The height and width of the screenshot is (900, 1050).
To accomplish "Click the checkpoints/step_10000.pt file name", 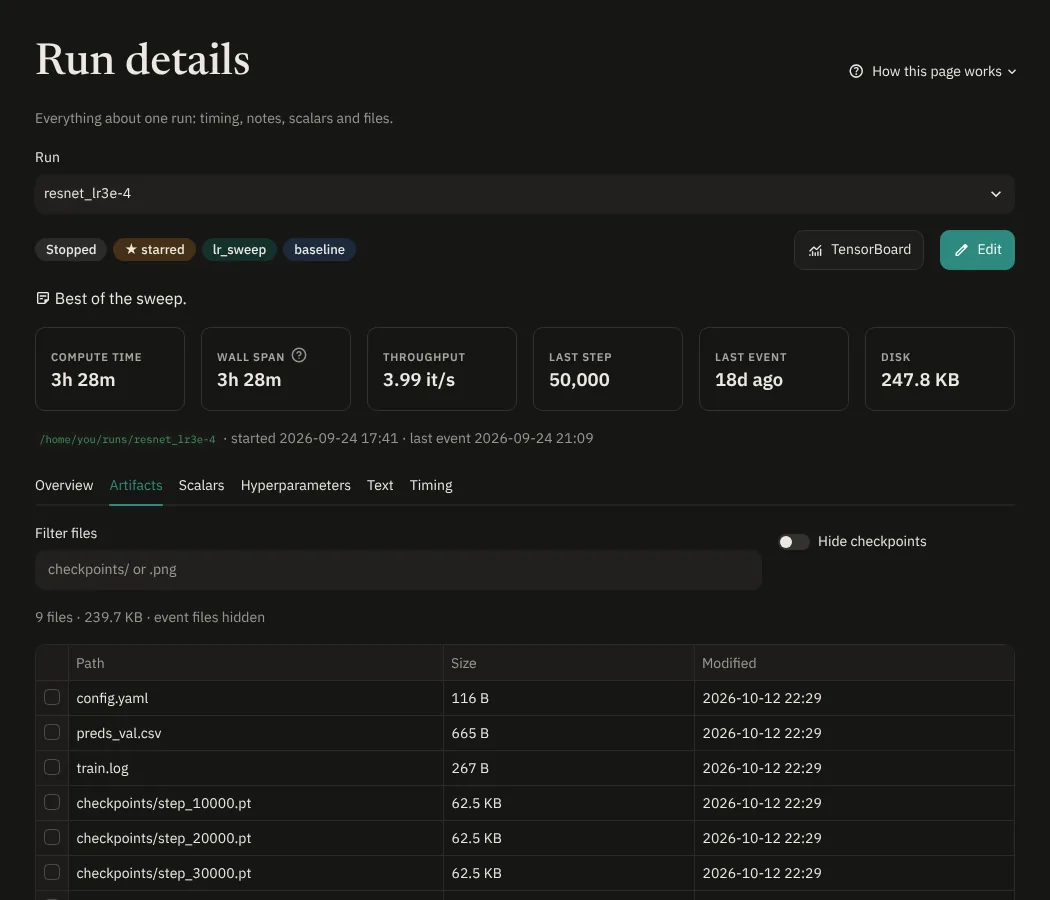I will pyautogui.click(x=163, y=803).
